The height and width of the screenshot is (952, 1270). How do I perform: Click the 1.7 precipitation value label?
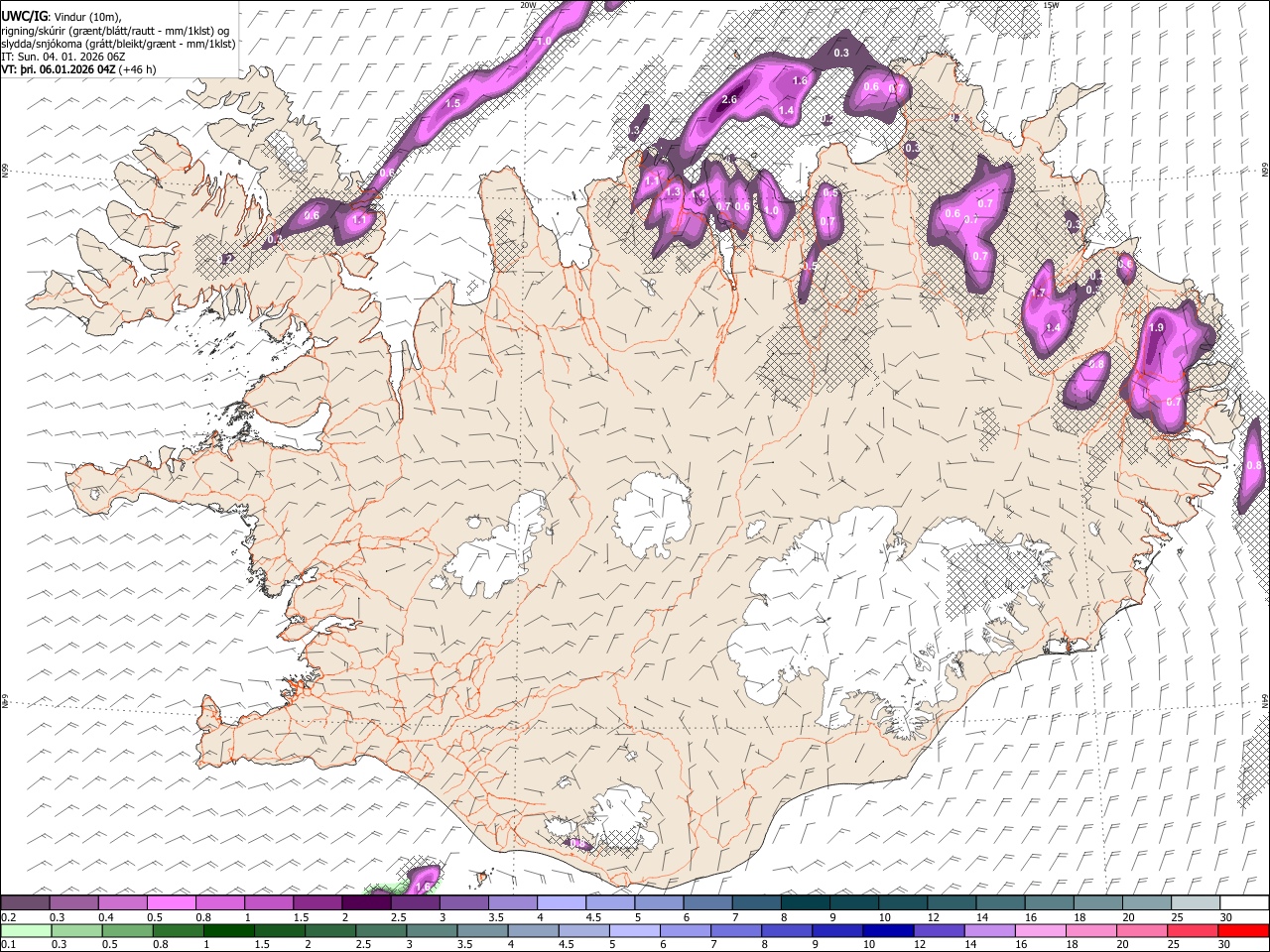click(1039, 294)
